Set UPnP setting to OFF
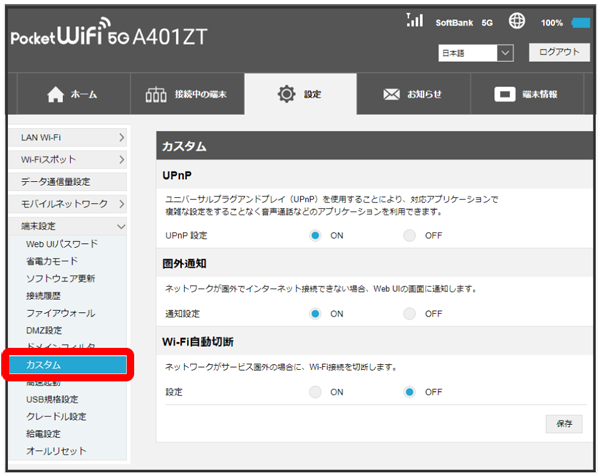 tap(410, 235)
